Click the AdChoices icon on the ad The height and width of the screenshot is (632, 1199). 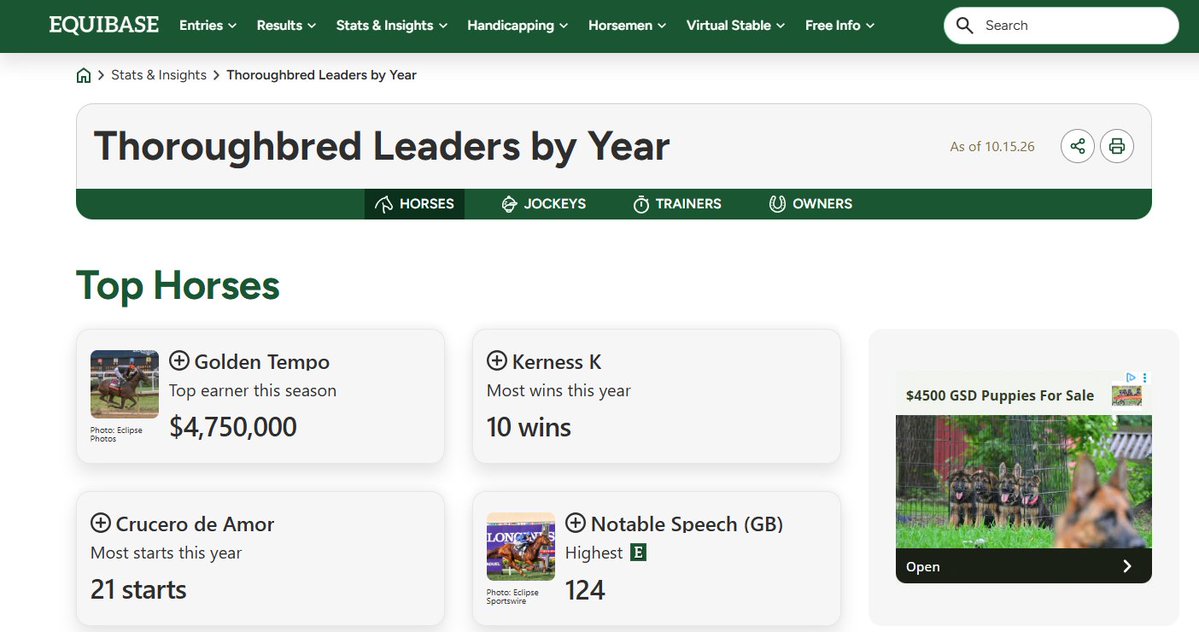(1131, 378)
